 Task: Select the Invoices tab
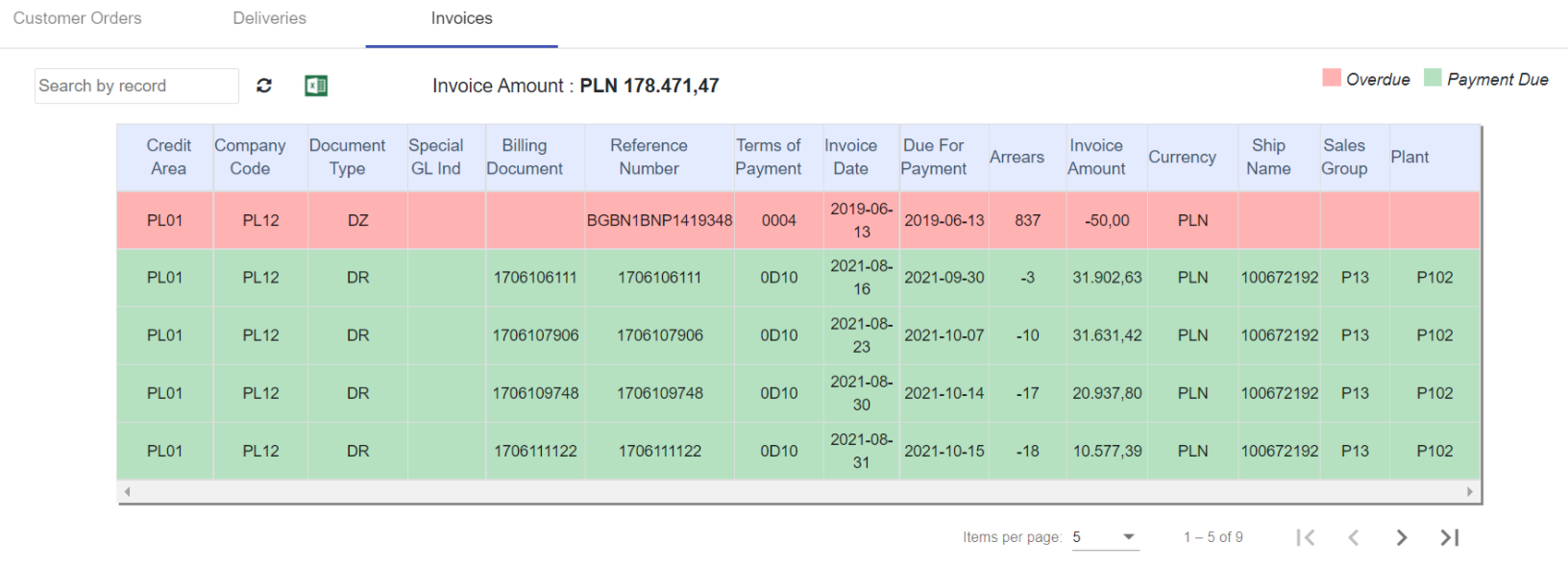(x=462, y=18)
